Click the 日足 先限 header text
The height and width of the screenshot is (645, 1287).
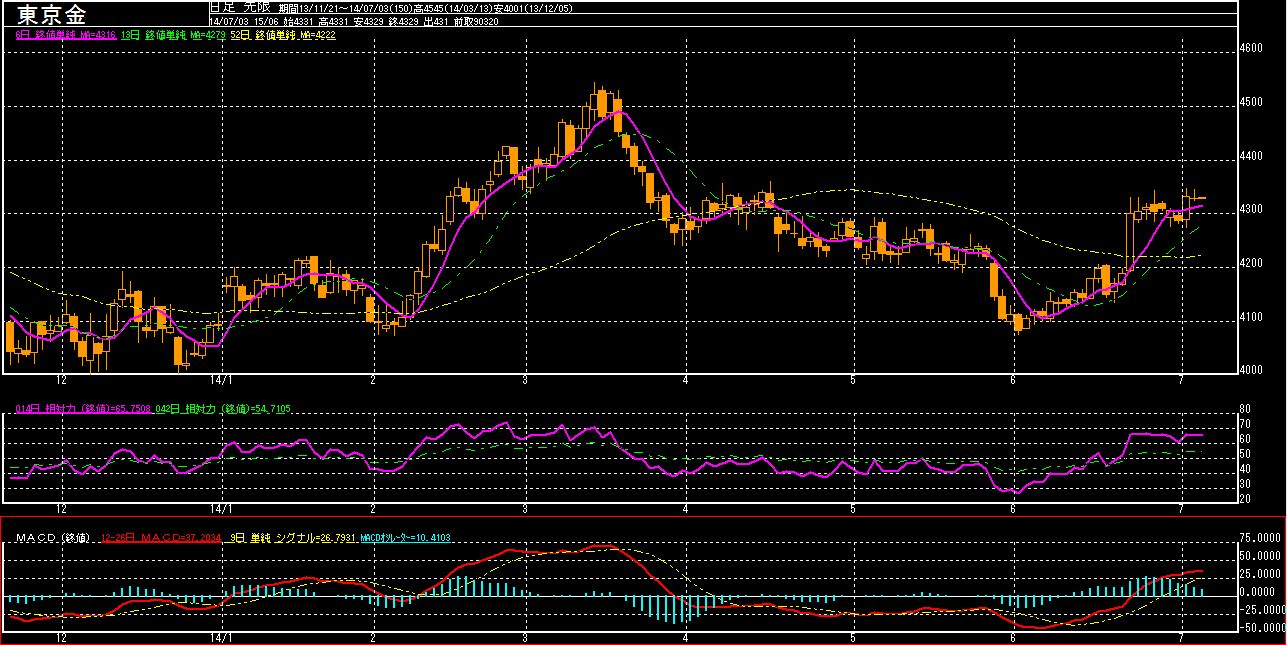click(240, 7)
